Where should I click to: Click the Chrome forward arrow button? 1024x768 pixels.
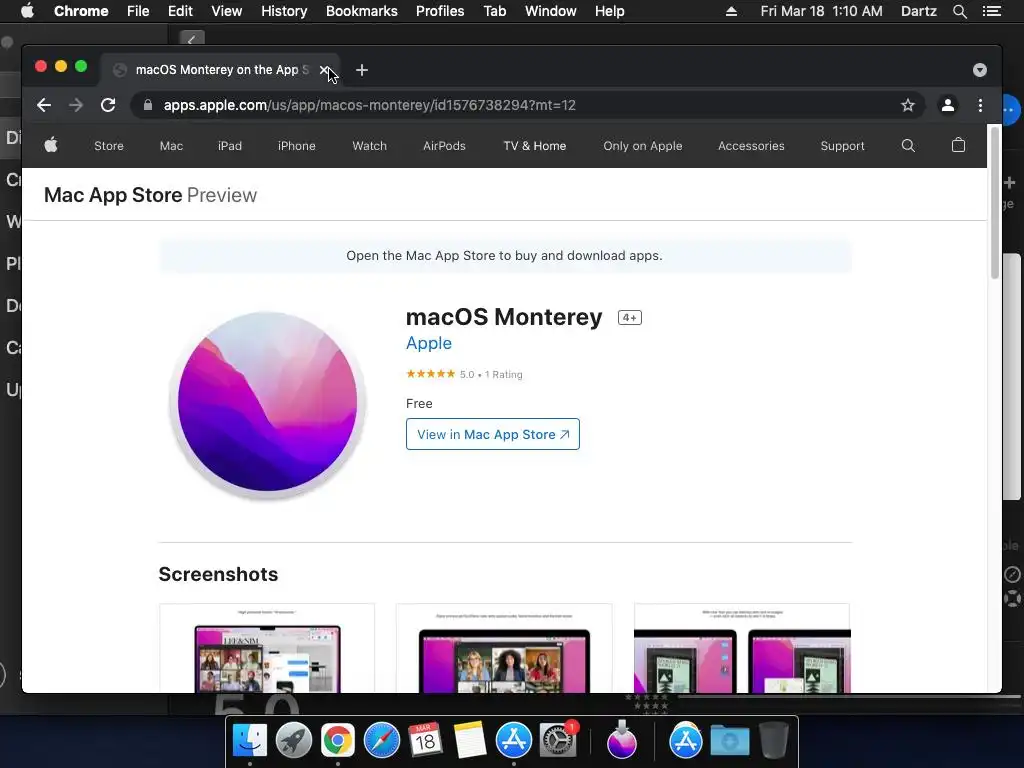pyautogui.click(x=76, y=105)
